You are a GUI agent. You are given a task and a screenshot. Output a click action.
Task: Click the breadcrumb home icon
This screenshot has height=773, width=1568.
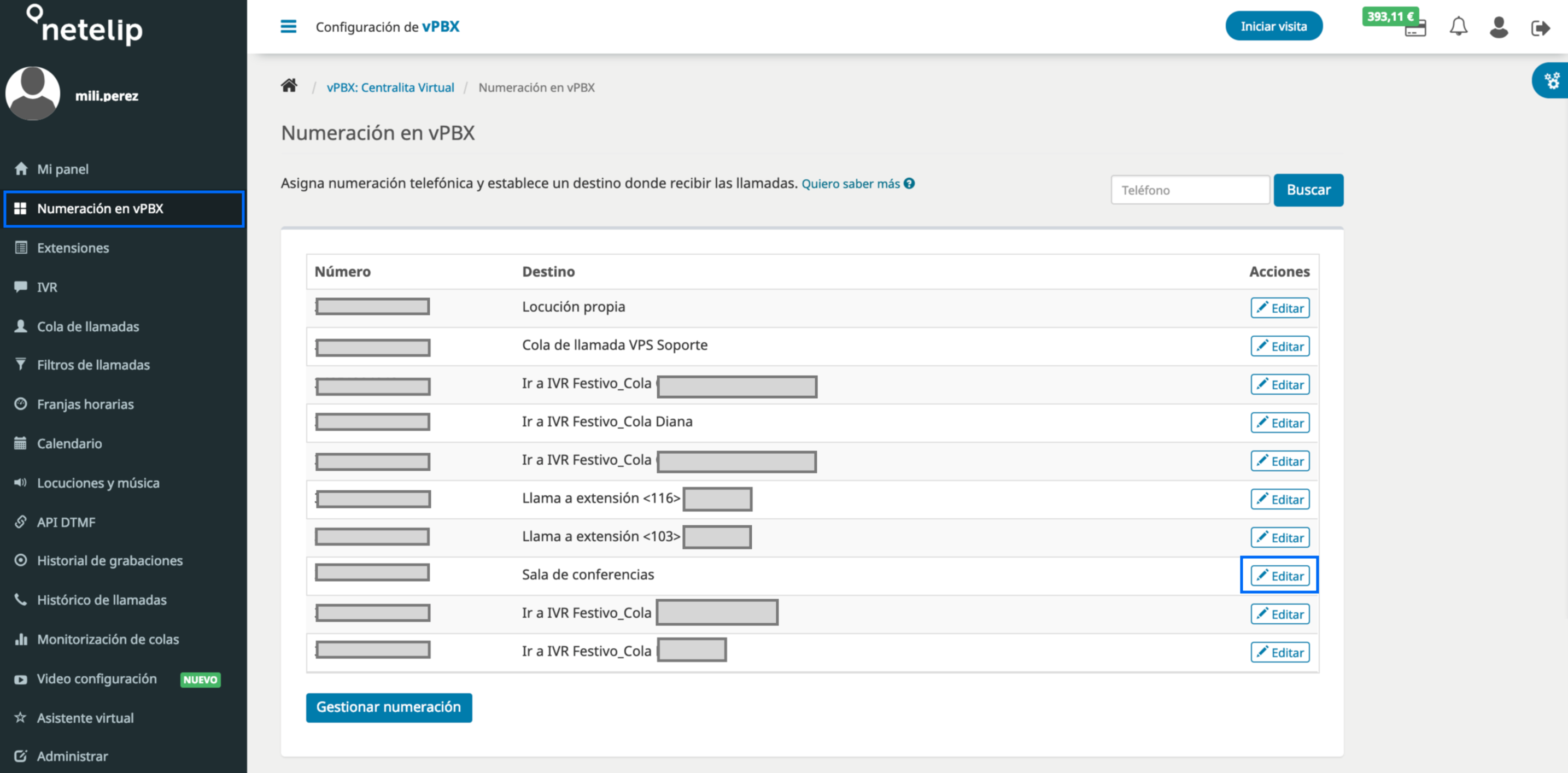click(289, 86)
